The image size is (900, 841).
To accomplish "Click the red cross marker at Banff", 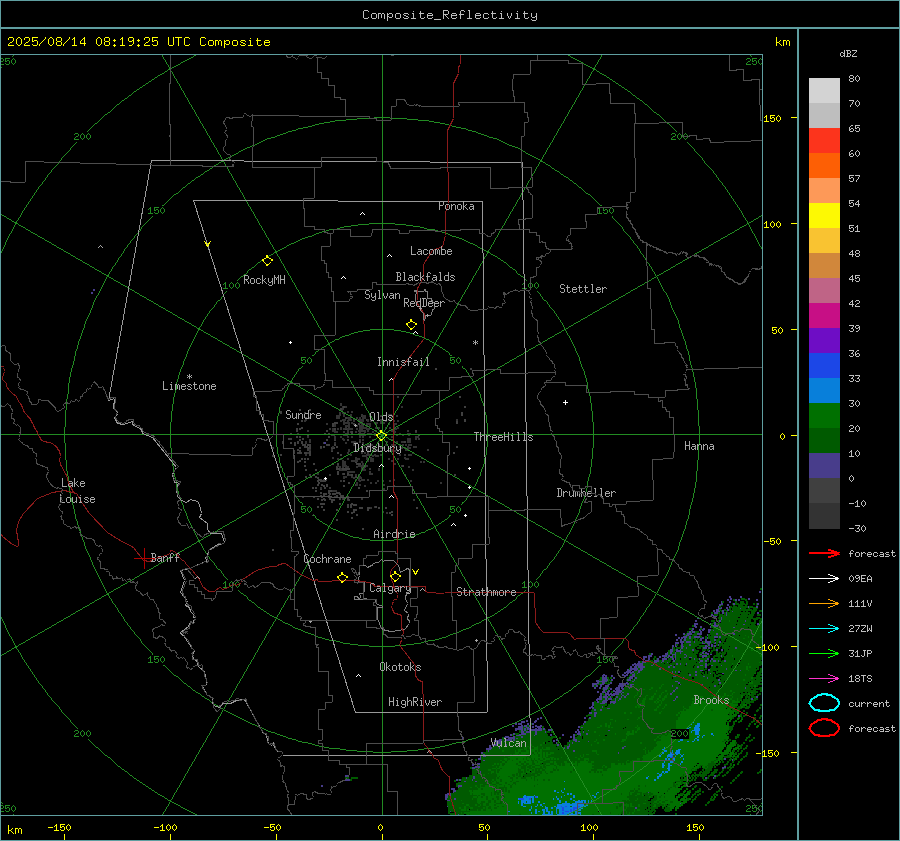I will pyautogui.click(x=142, y=558).
